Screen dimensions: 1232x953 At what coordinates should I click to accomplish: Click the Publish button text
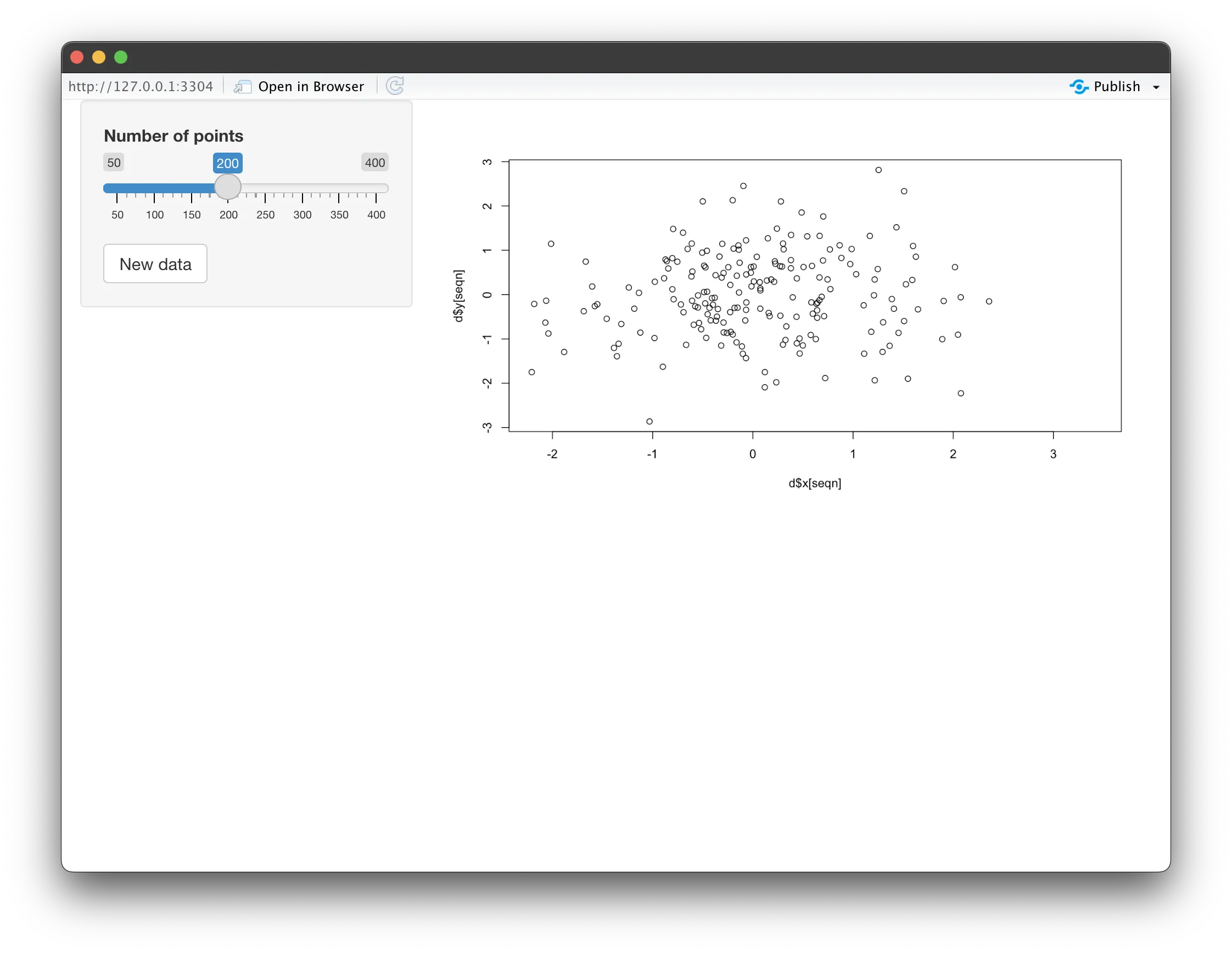pos(1116,86)
